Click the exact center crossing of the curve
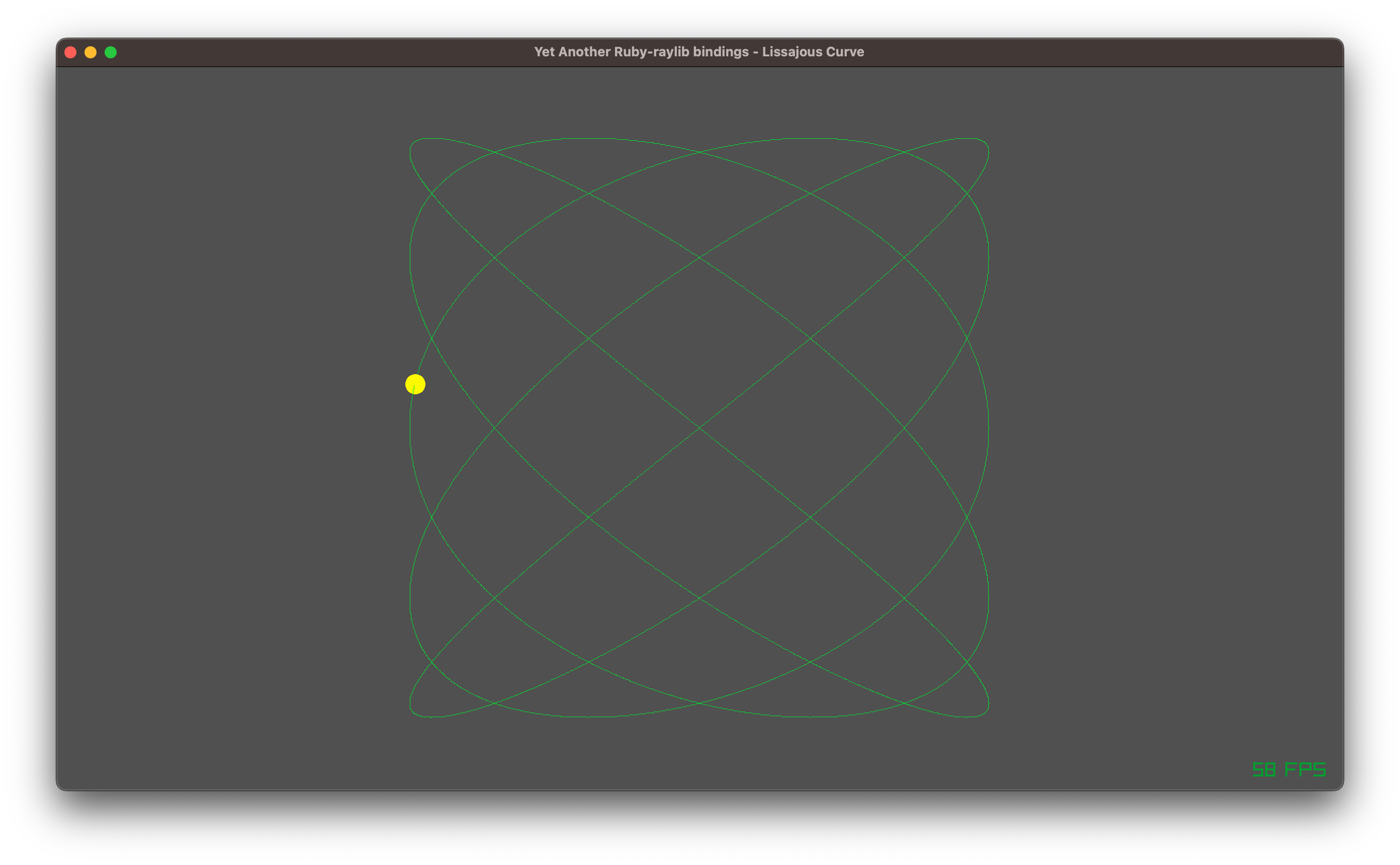Viewport: 1400px width, 865px height. click(699, 427)
